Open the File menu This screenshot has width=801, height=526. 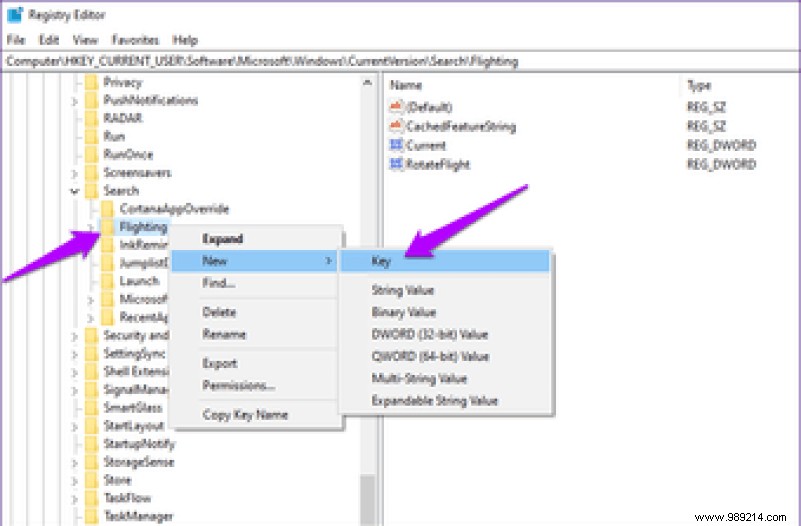tap(16, 40)
